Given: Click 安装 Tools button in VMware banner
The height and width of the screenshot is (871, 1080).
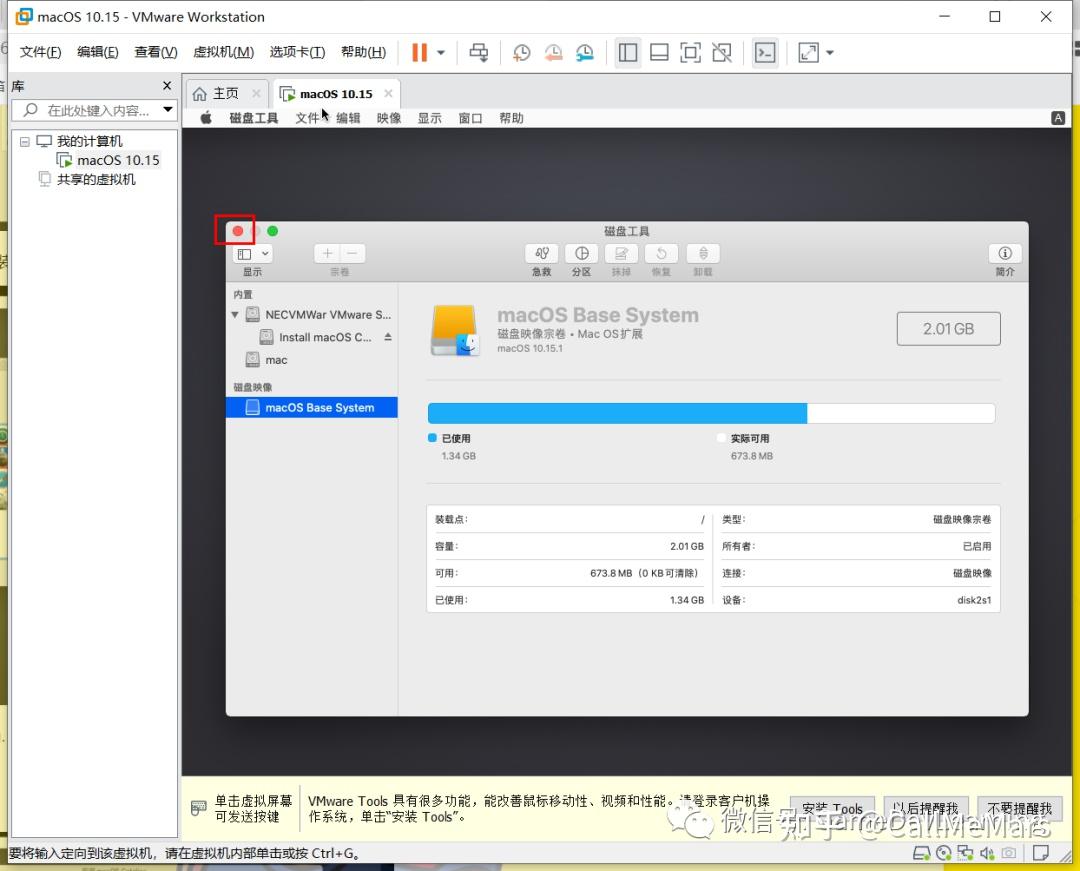Looking at the screenshot, I should (x=831, y=808).
